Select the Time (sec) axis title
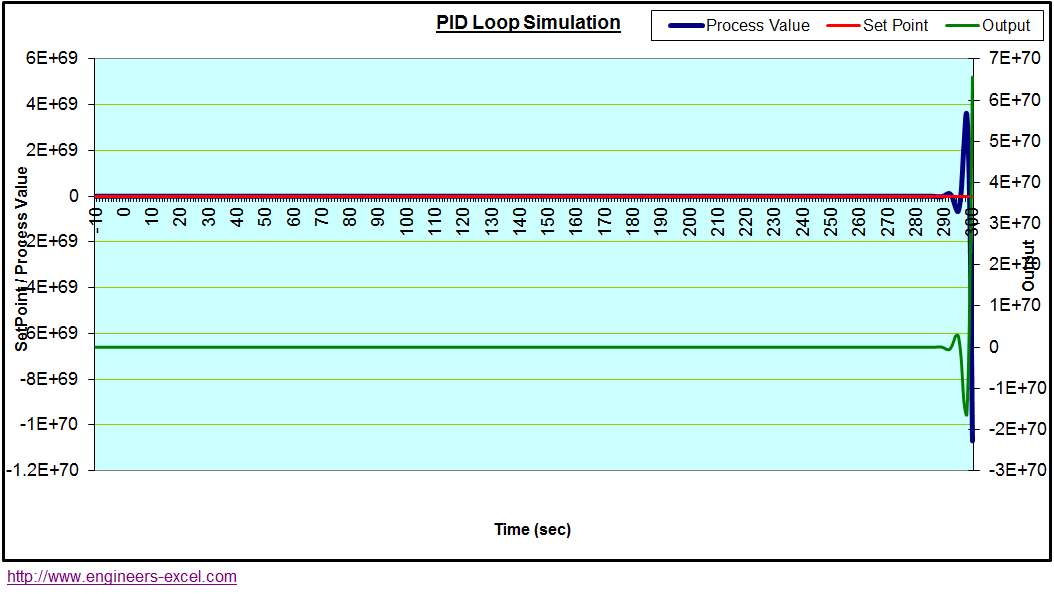This screenshot has height=594, width=1054. click(532, 529)
